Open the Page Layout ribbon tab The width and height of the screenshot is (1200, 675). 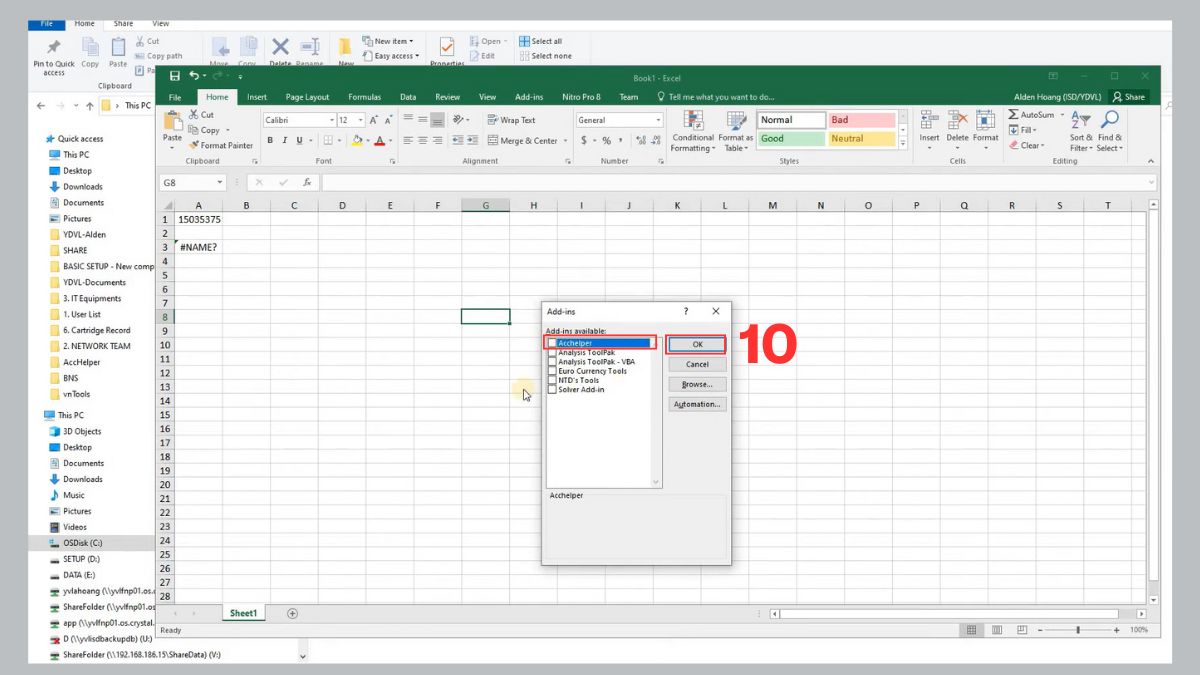pos(307,97)
